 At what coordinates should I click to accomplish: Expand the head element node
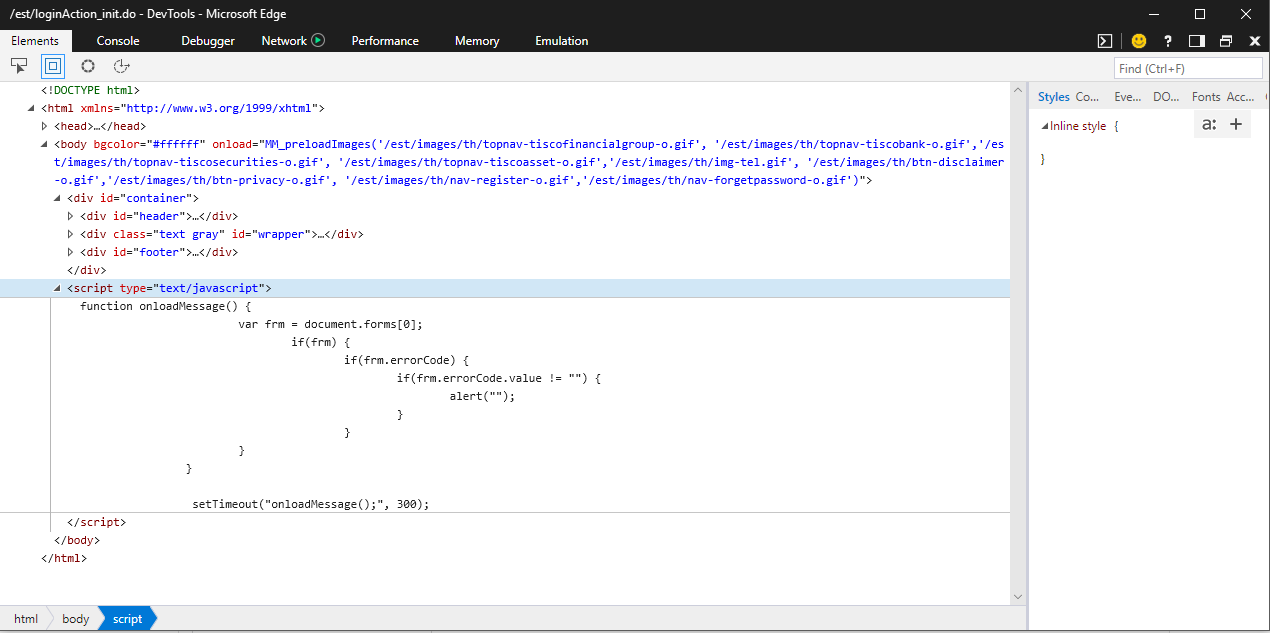click(x=44, y=126)
